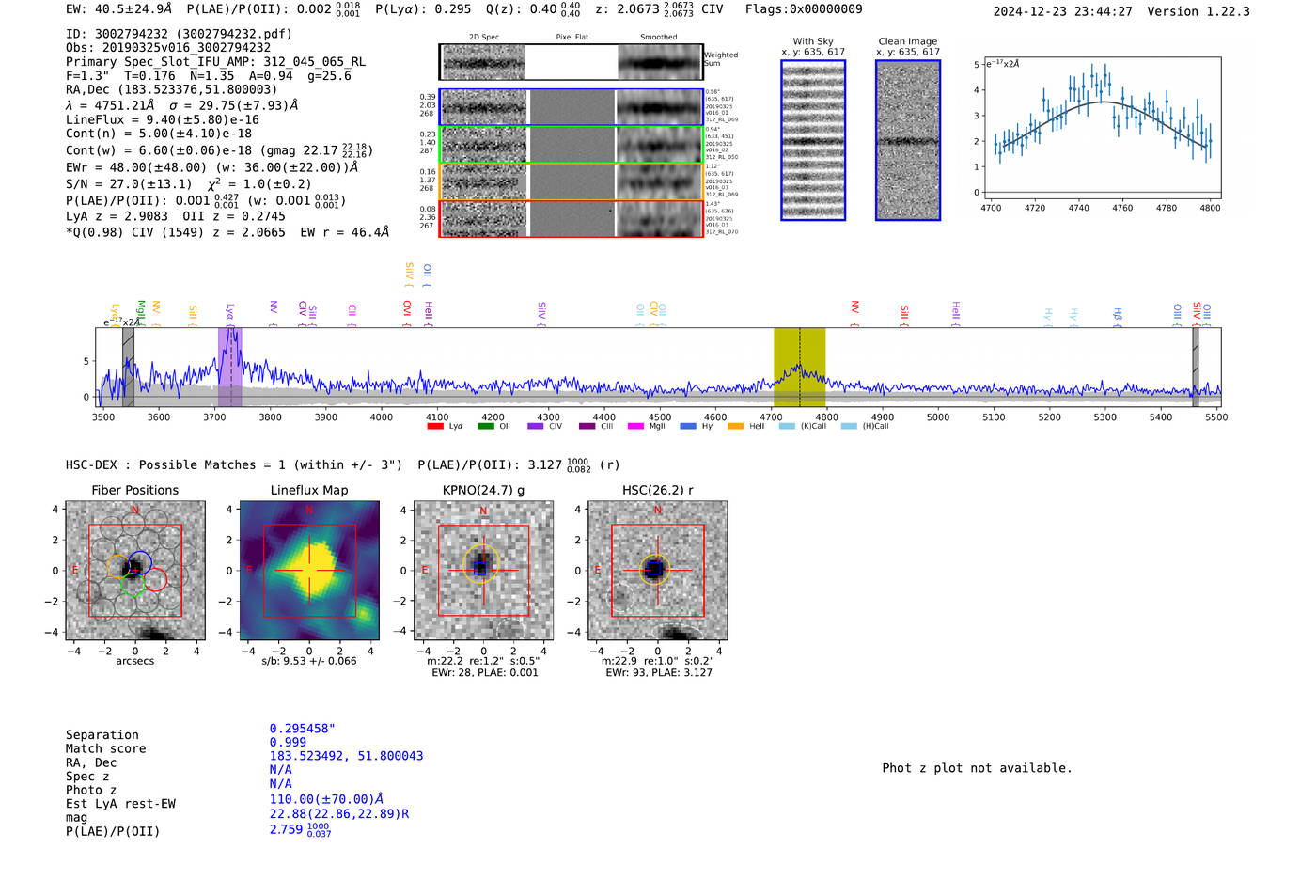Select the green-bordered 2D spectrum row

click(x=572, y=145)
